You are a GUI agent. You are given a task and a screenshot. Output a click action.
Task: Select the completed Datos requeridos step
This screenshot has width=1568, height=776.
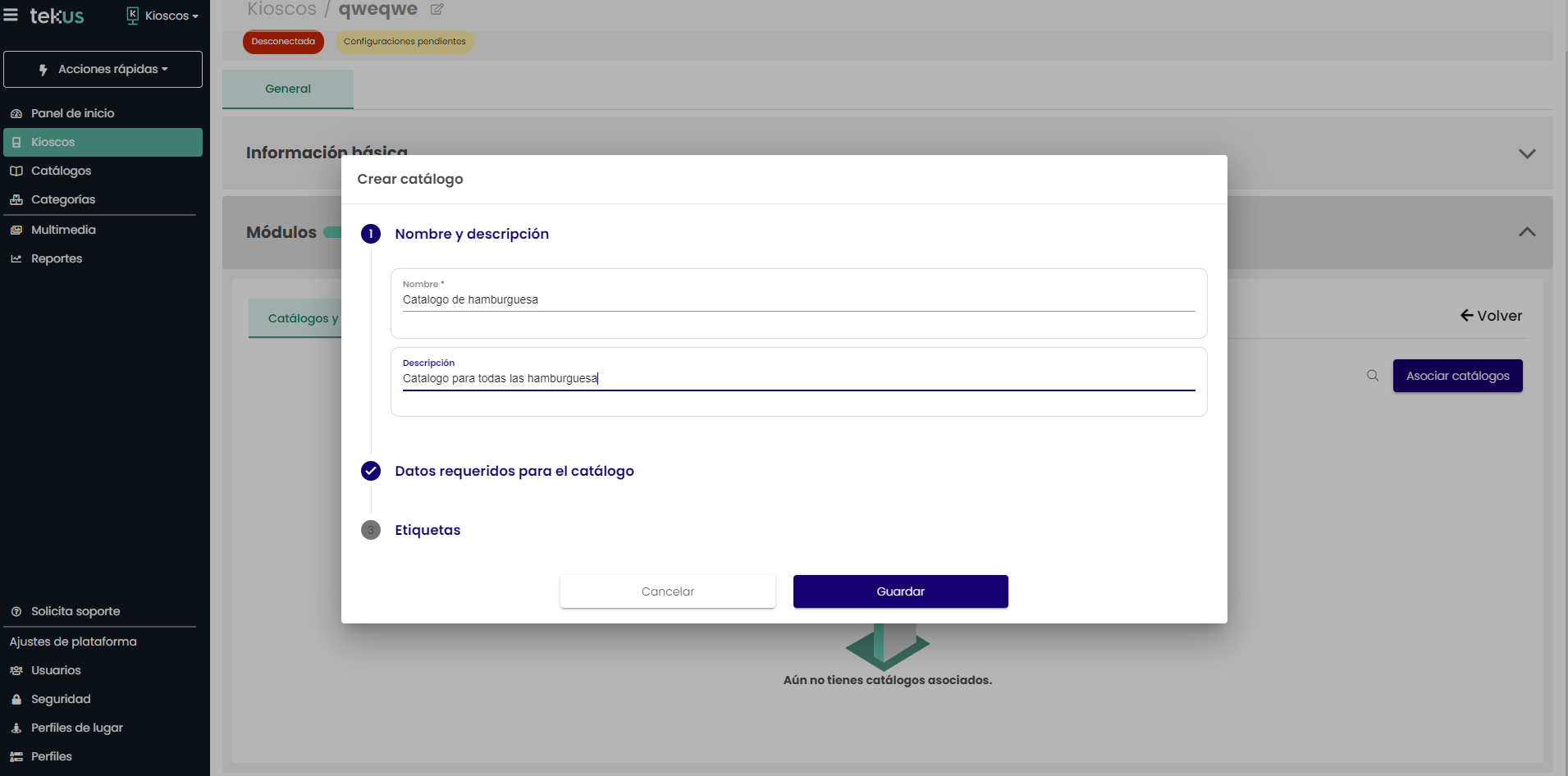coord(514,471)
